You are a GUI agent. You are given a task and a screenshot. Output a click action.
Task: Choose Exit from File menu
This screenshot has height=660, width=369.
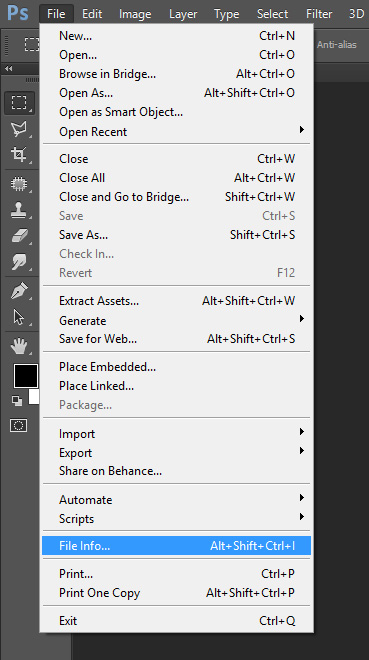[177, 621]
